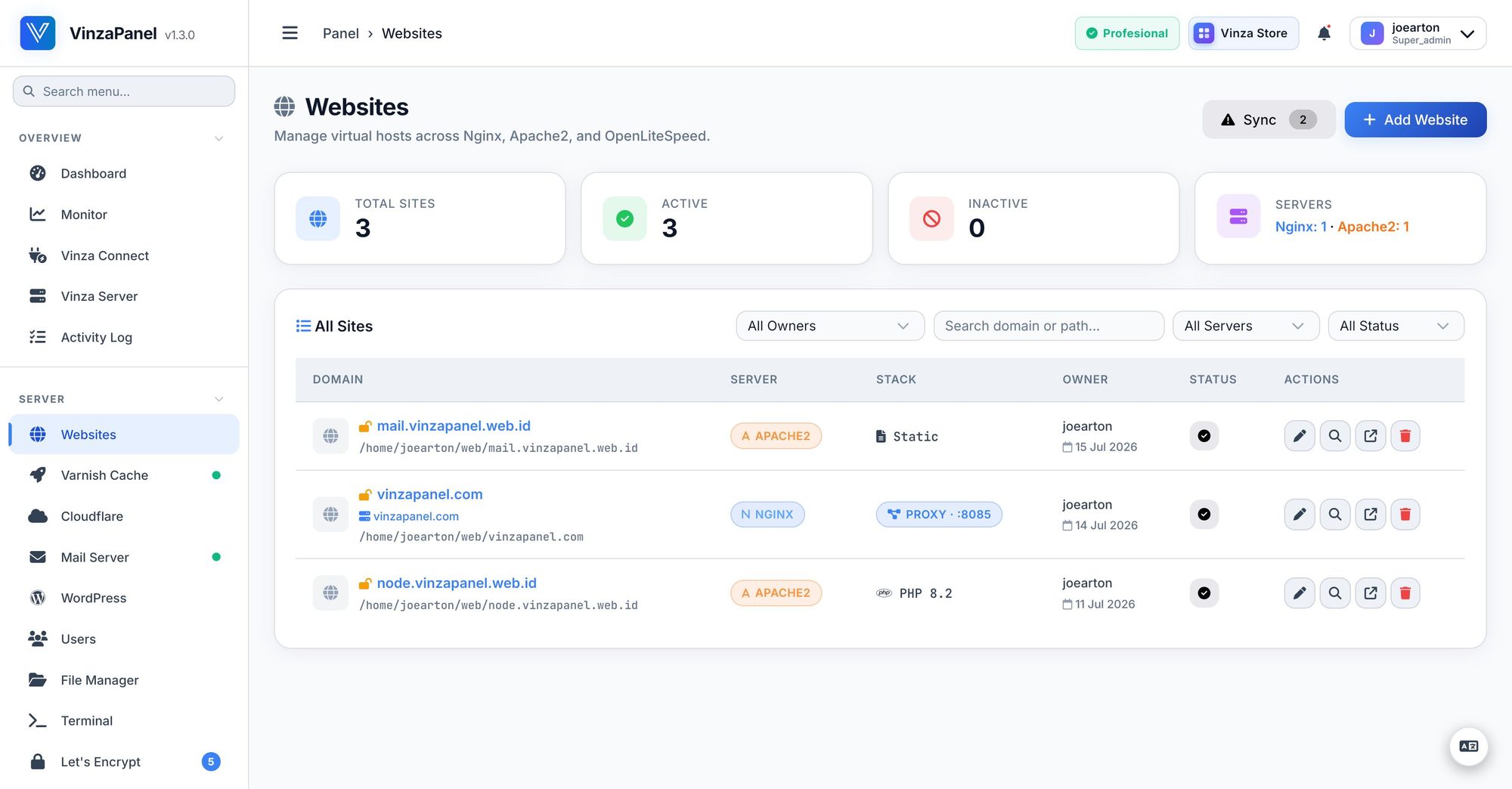Open Vinza Connect in the sidebar
The width and height of the screenshot is (1512, 789).
point(124,255)
